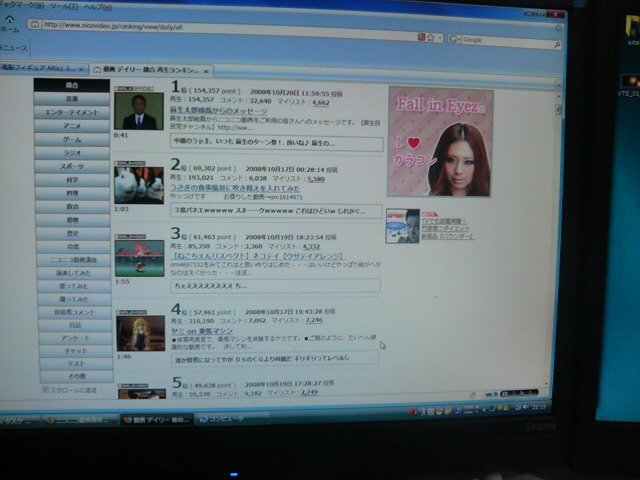Select the 音楽 category button
Viewport: 640px width, 480px height.
coord(72,99)
